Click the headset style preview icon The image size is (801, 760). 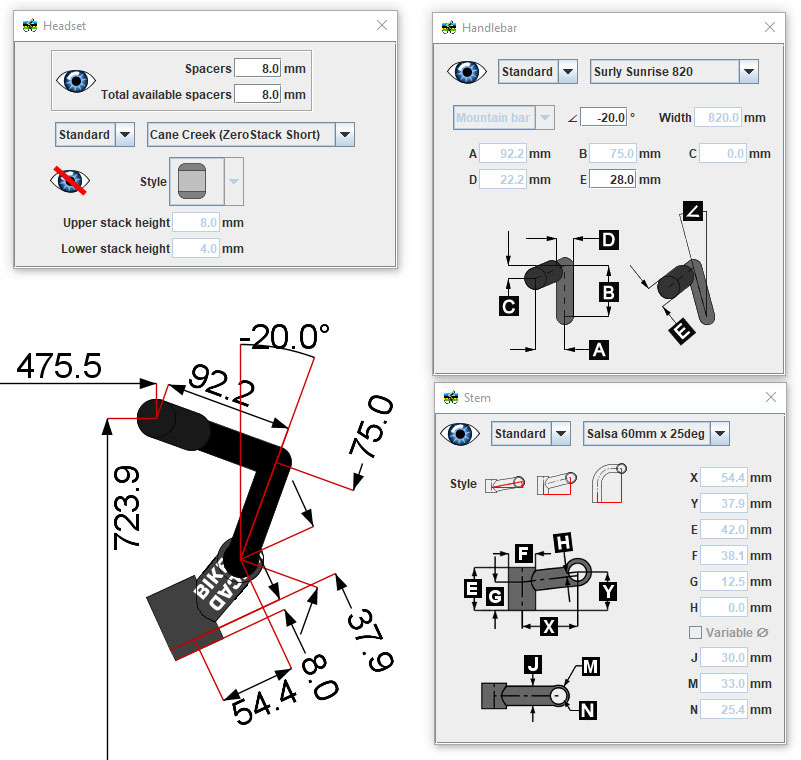[x=191, y=181]
